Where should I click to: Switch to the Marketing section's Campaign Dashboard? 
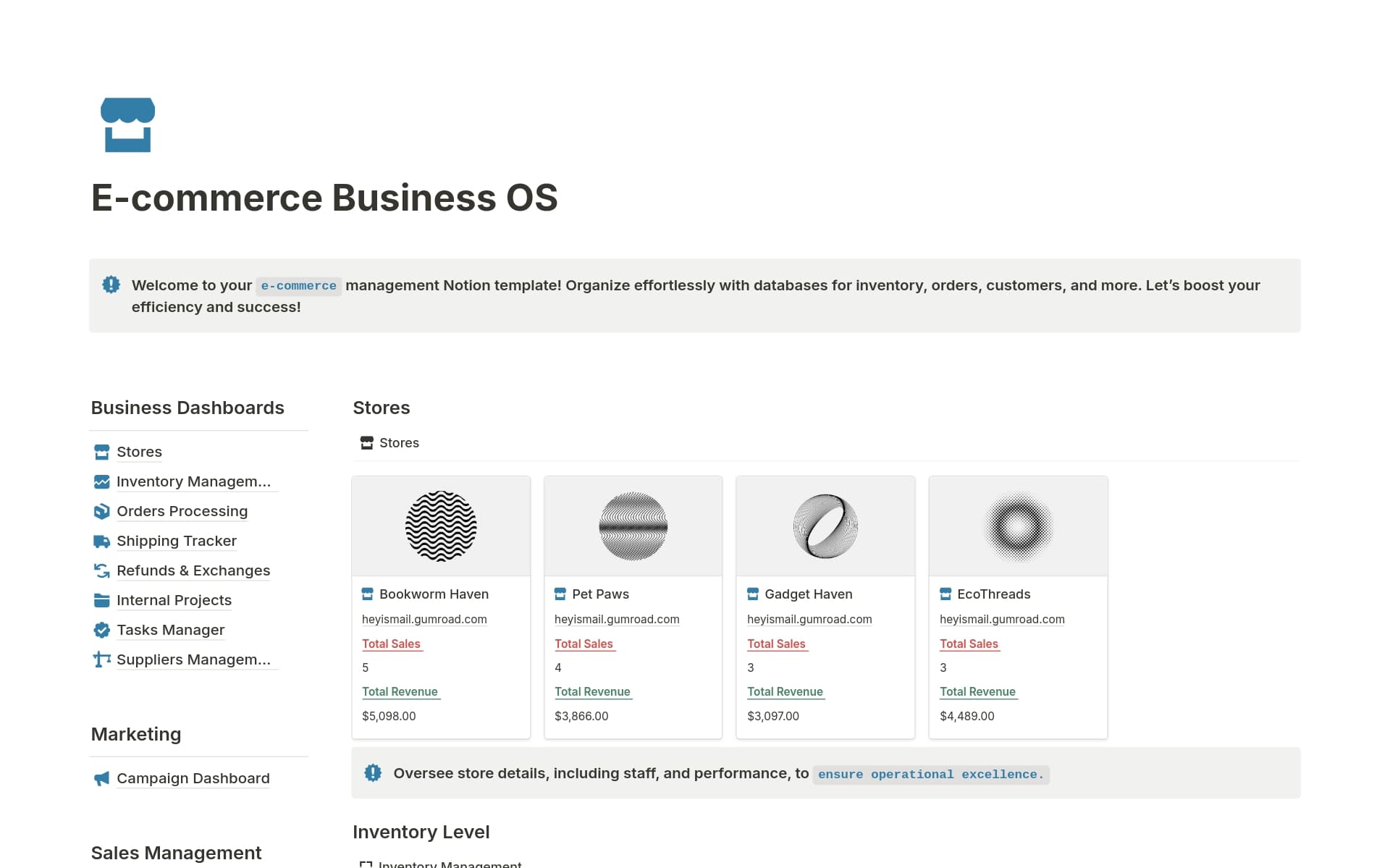(193, 778)
